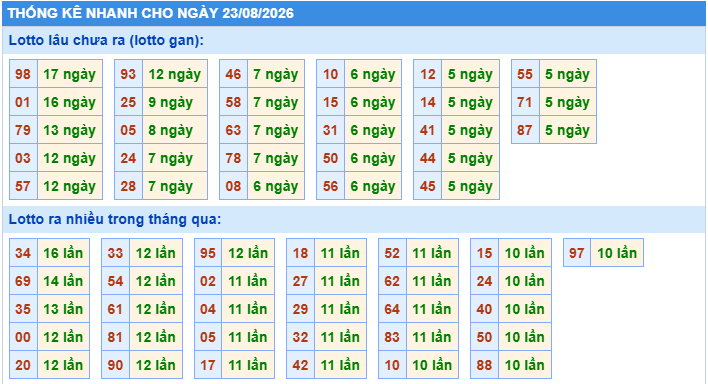Click '5 ngày' beside number 71
This screenshot has width=708, height=384.
[568, 102]
